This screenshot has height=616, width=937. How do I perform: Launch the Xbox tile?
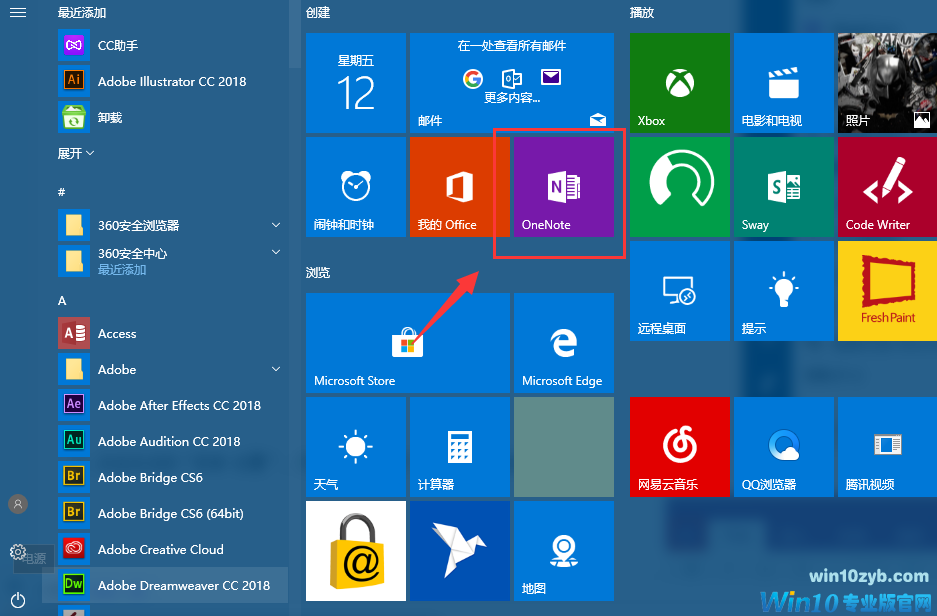pos(679,83)
